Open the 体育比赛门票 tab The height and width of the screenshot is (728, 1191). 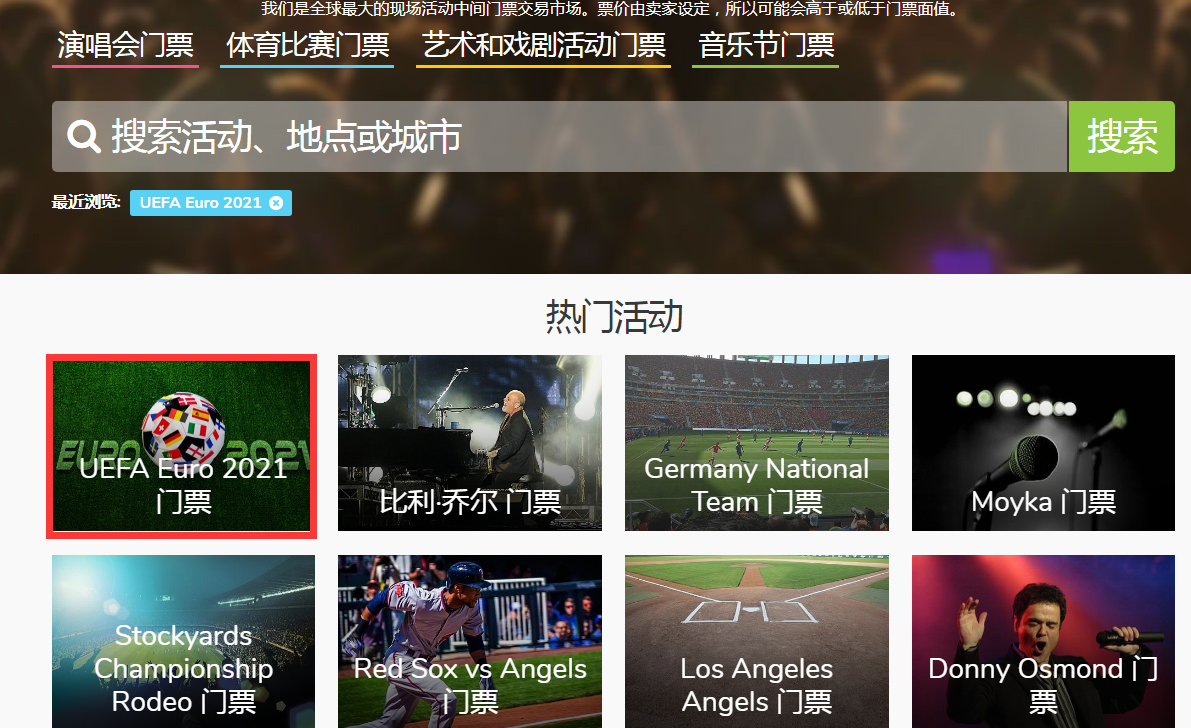point(307,46)
